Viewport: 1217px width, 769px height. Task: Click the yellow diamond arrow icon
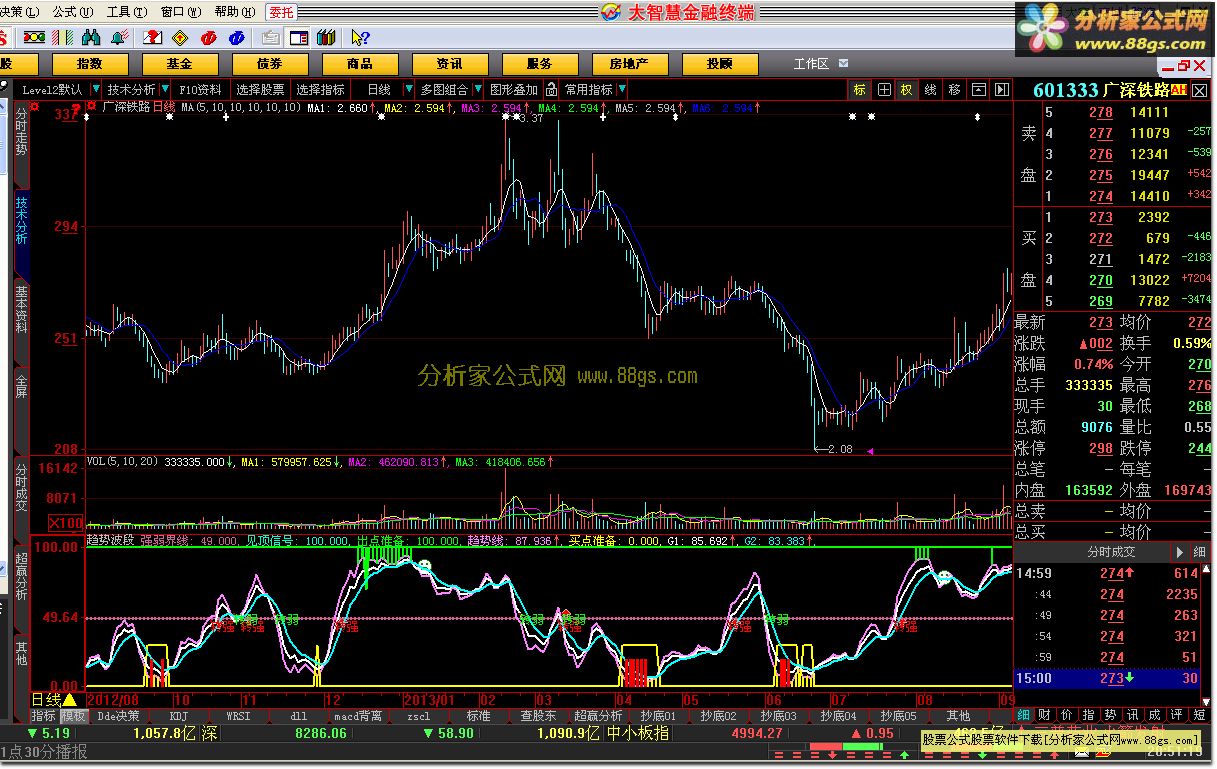point(180,37)
